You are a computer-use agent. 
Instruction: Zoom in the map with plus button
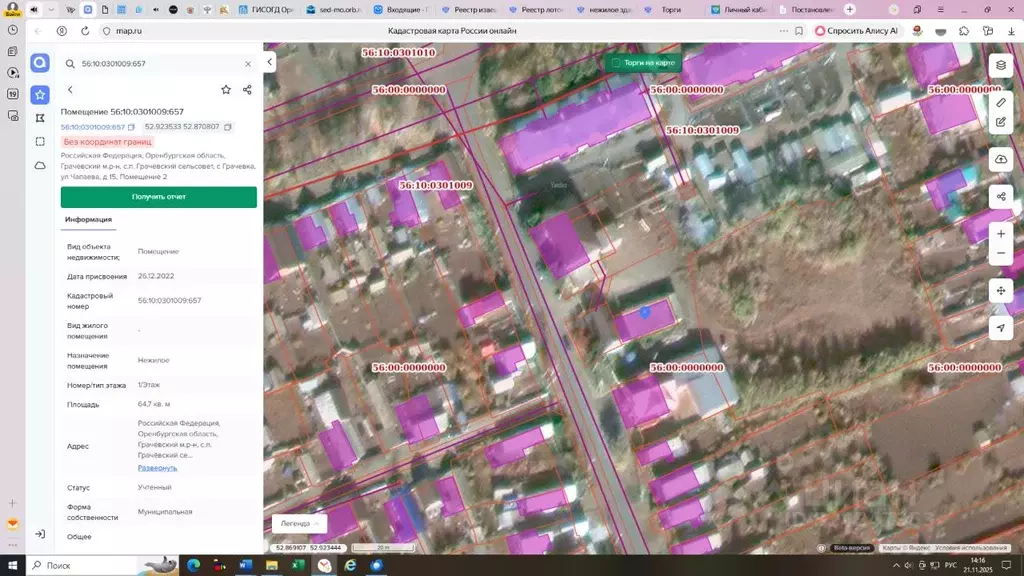coord(1000,233)
